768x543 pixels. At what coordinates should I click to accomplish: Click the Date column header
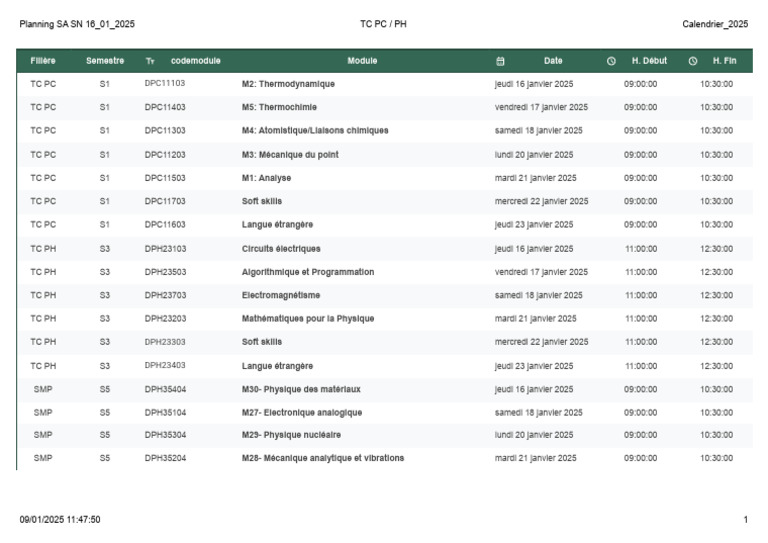click(x=553, y=61)
